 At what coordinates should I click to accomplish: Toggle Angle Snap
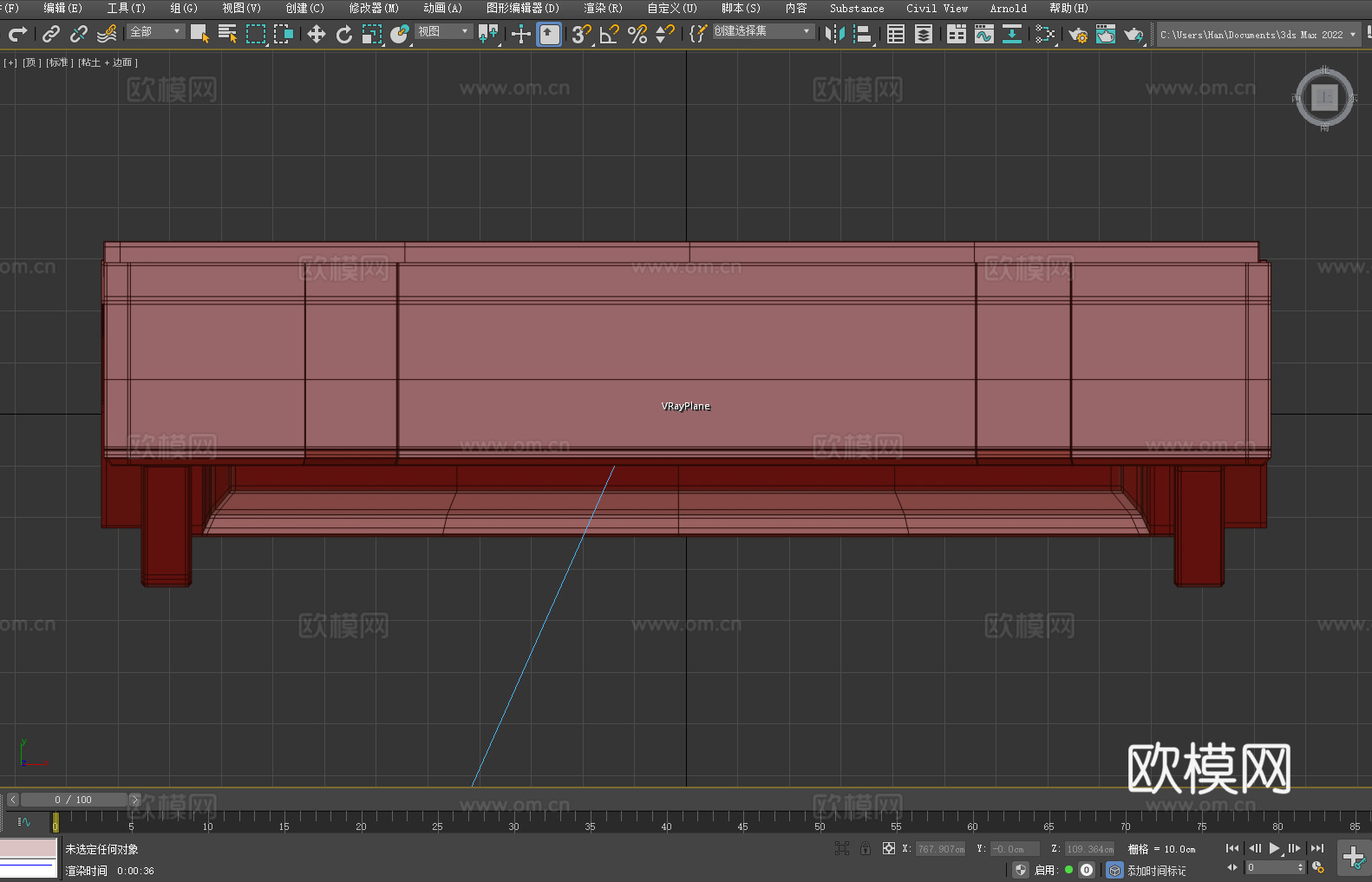coord(610,34)
